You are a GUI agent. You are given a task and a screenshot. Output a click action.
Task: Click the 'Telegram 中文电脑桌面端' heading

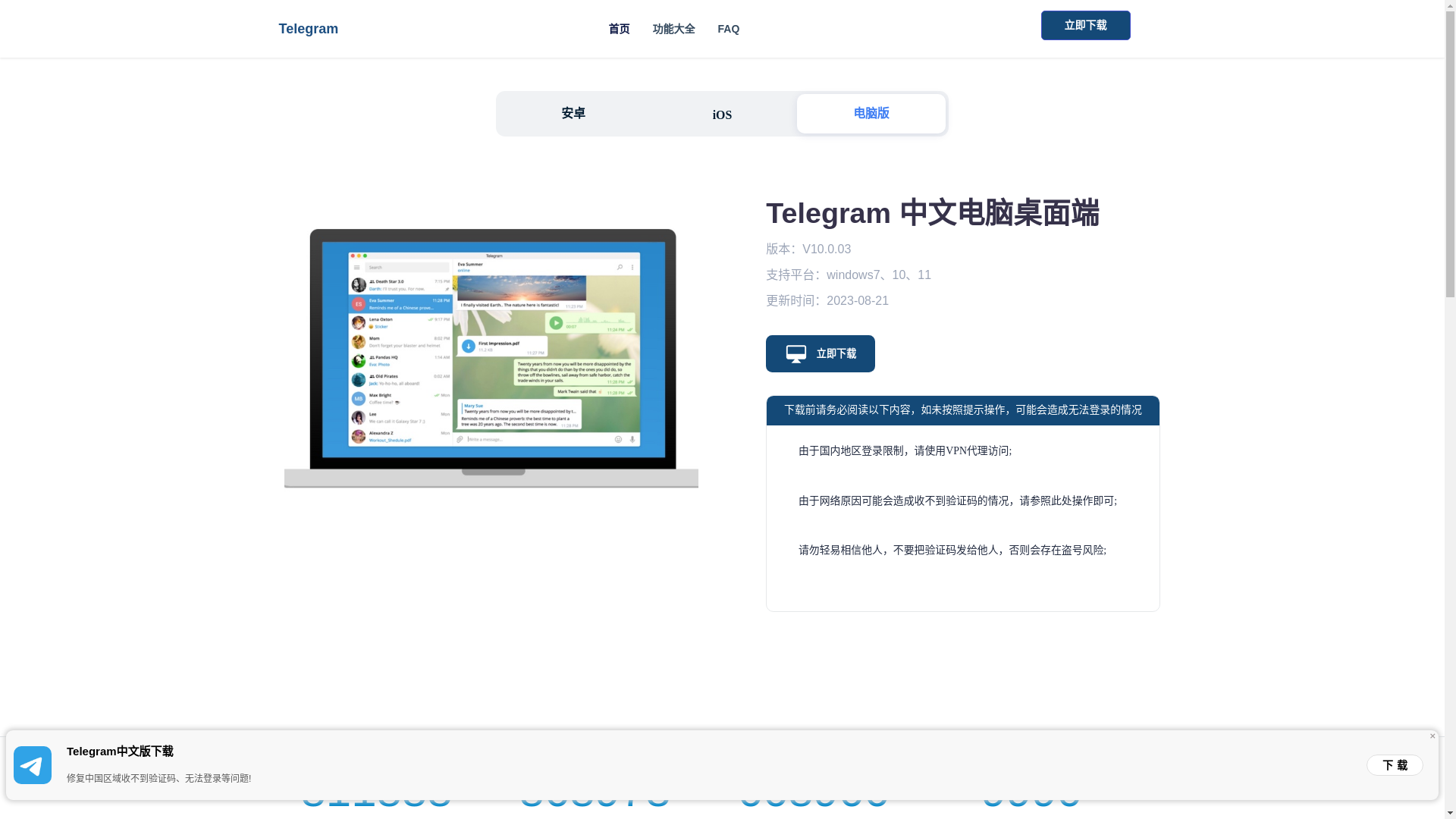click(x=933, y=213)
